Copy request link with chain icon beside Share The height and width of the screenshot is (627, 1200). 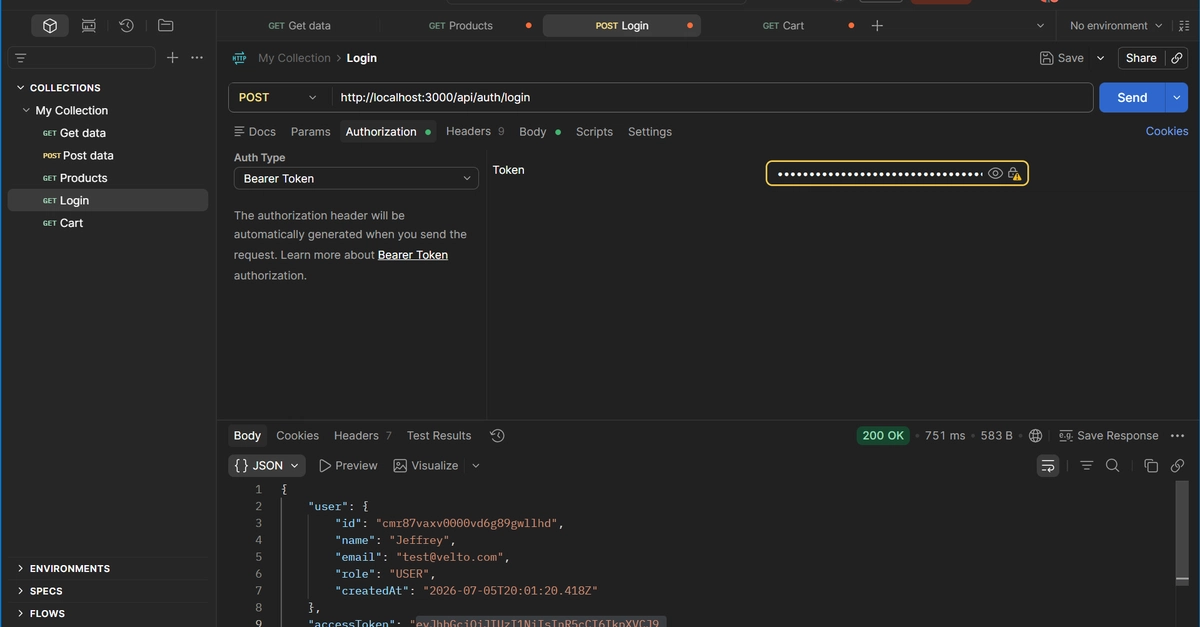(x=1177, y=58)
